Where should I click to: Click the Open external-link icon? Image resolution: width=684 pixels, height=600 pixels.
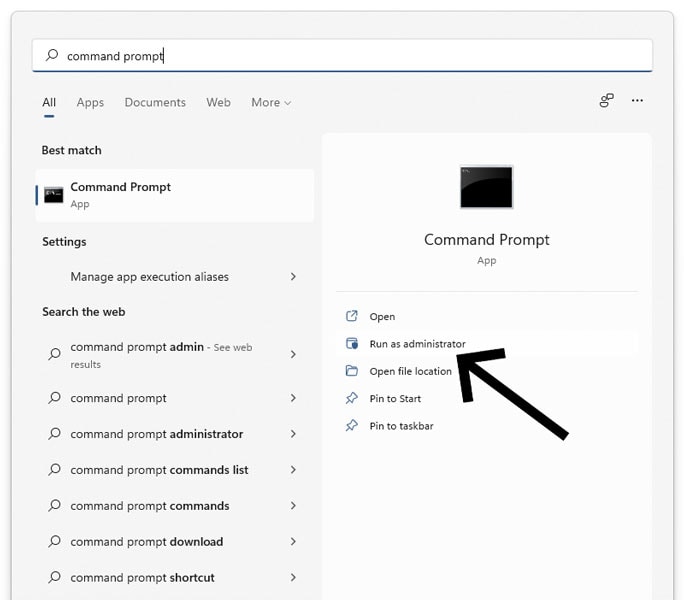click(x=352, y=316)
